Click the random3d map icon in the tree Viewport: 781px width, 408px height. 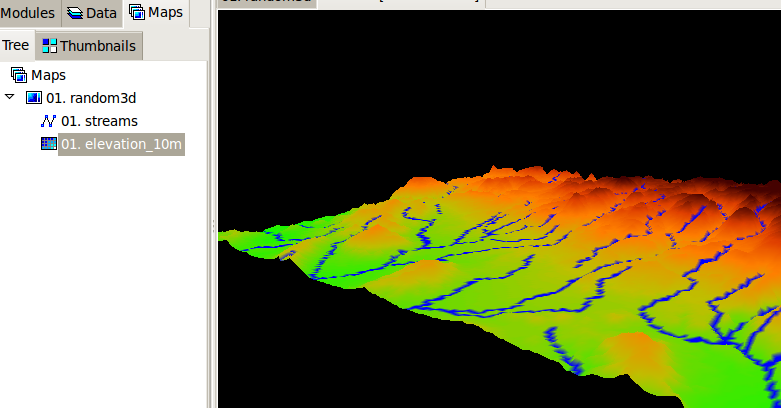[34, 98]
